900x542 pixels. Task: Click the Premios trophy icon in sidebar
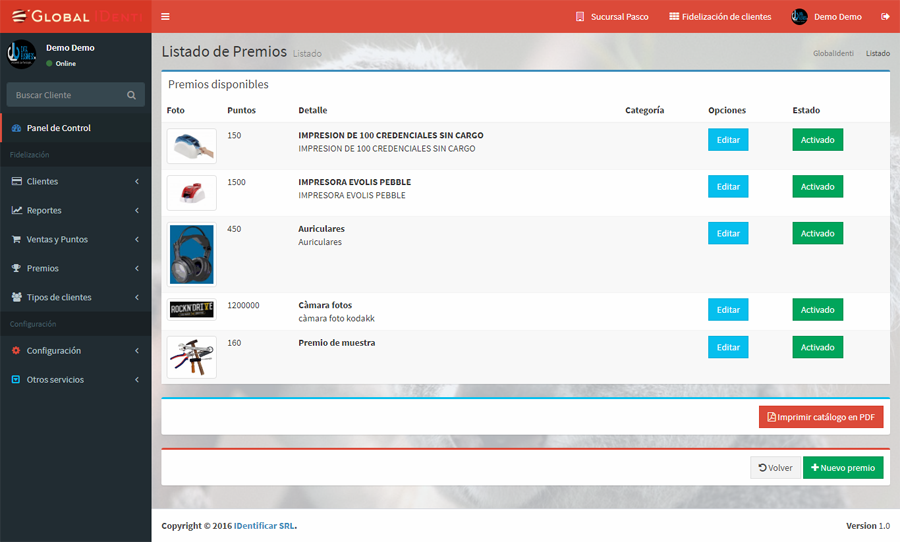click(x=16, y=268)
